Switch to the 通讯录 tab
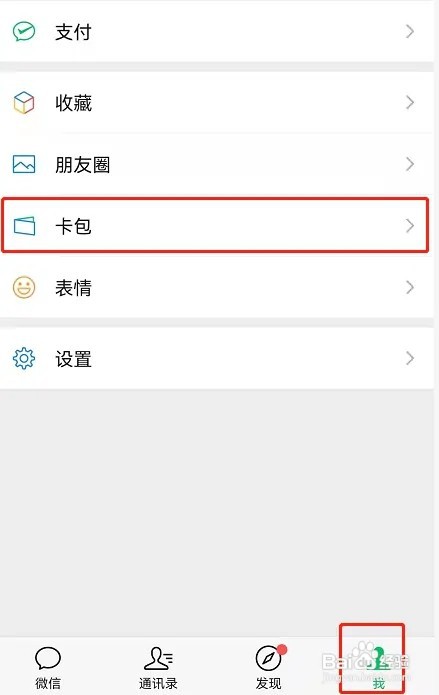The width and height of the screenshot is (439, 695). point(158,667)
